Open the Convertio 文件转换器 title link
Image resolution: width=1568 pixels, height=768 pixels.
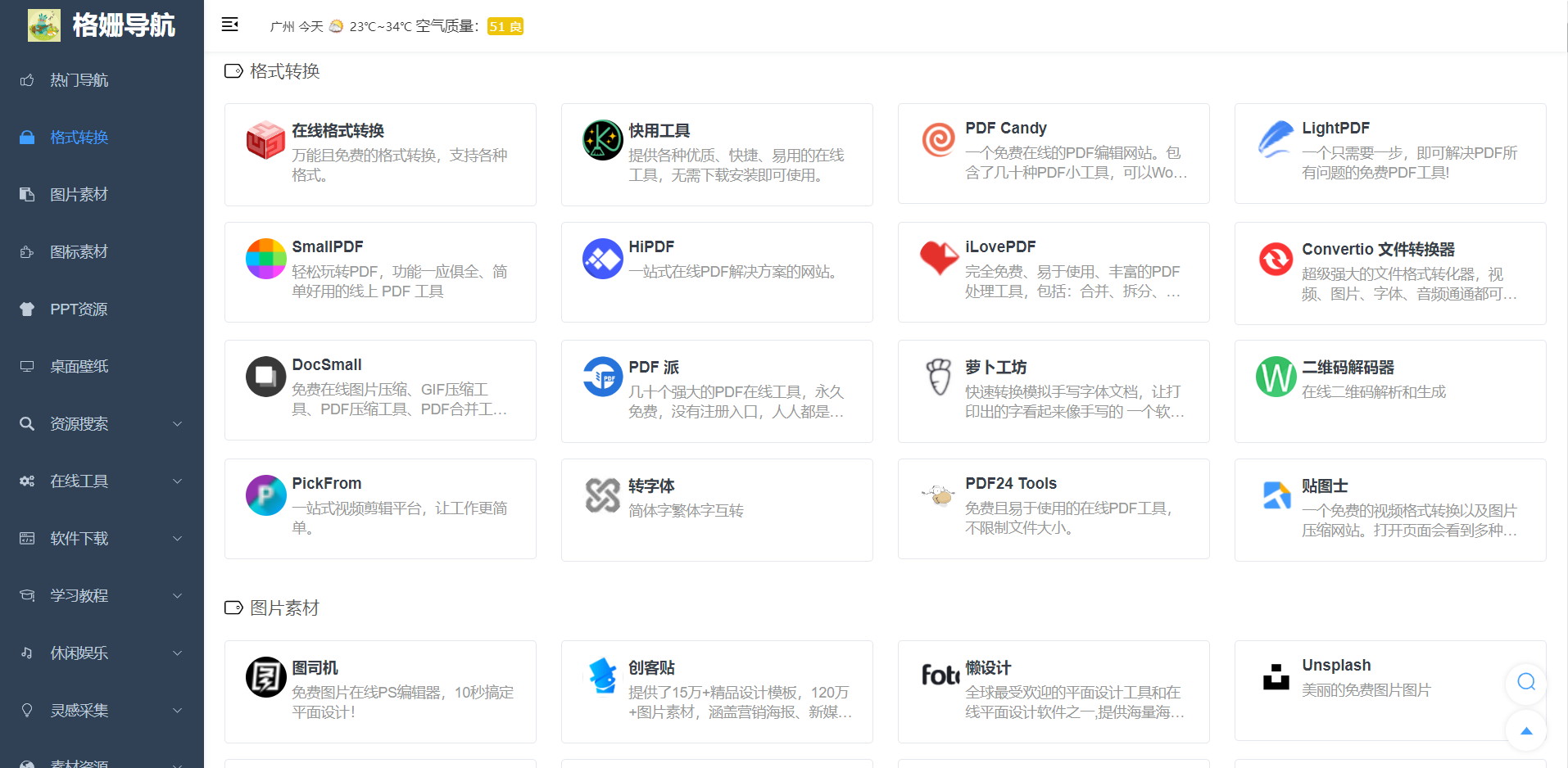tap(1378, 250)
